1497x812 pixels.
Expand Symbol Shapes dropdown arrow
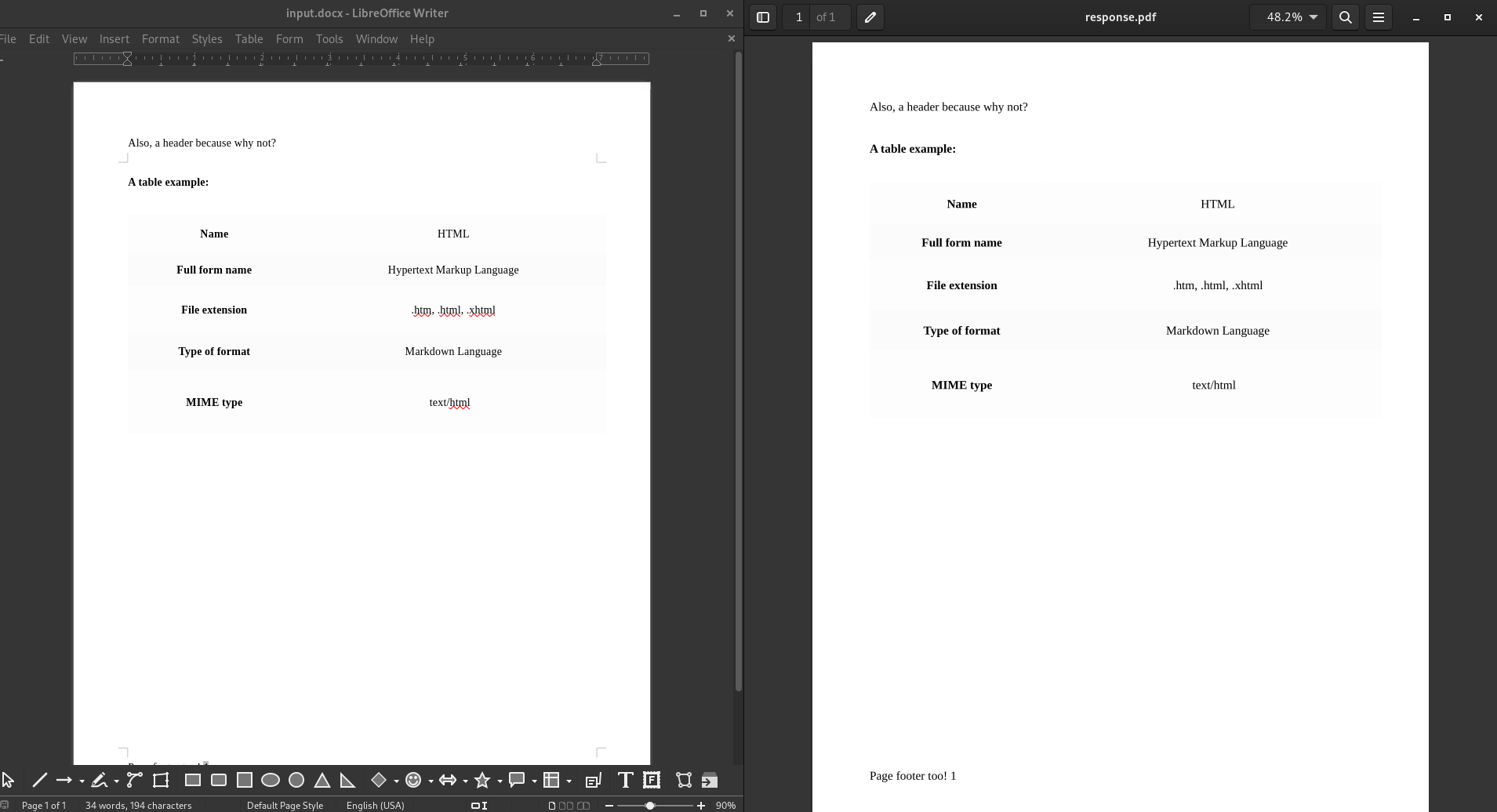[x=431, y=781]
